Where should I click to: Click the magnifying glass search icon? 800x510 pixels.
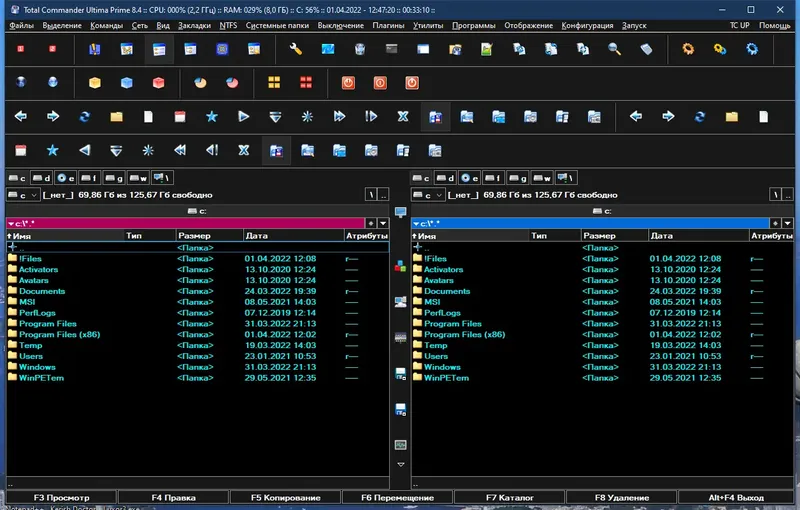coord(614,49)
